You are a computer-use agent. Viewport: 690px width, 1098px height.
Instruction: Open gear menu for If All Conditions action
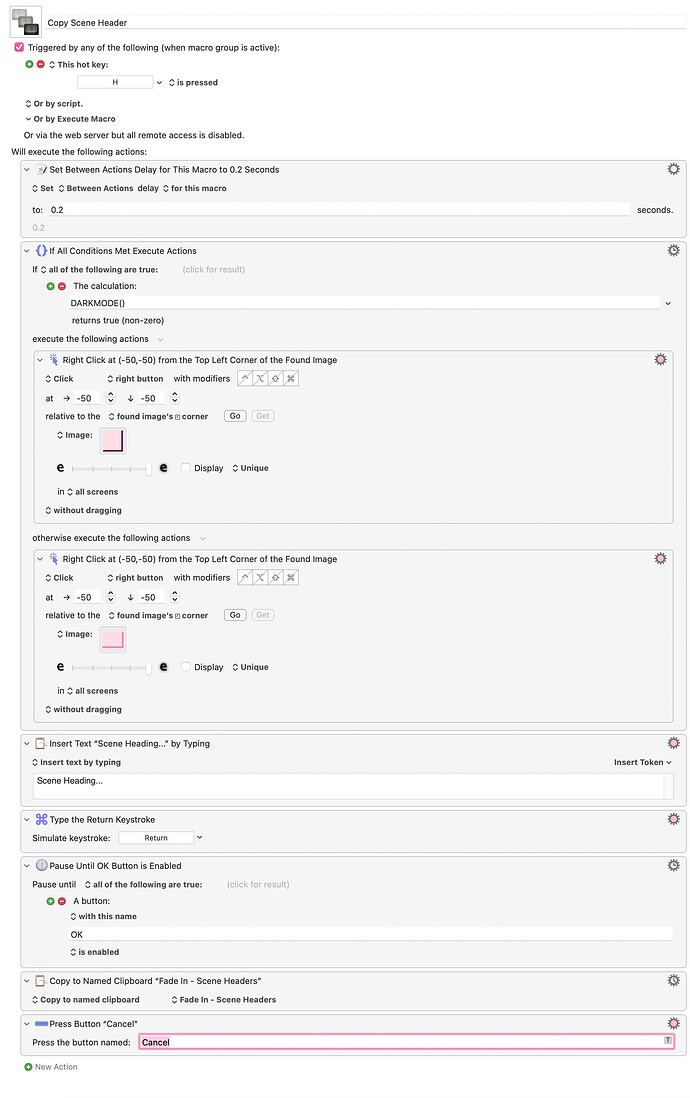point(673,251)
